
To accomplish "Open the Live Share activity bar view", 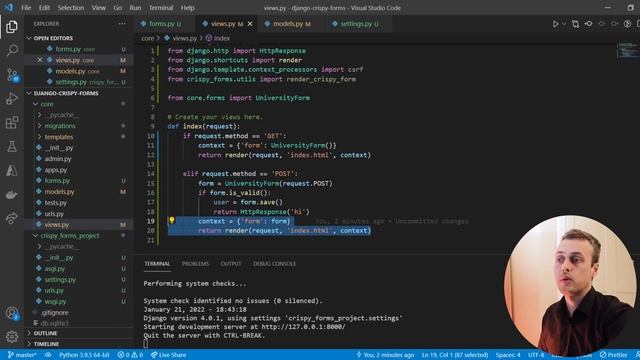I will (x=12, y=218).
